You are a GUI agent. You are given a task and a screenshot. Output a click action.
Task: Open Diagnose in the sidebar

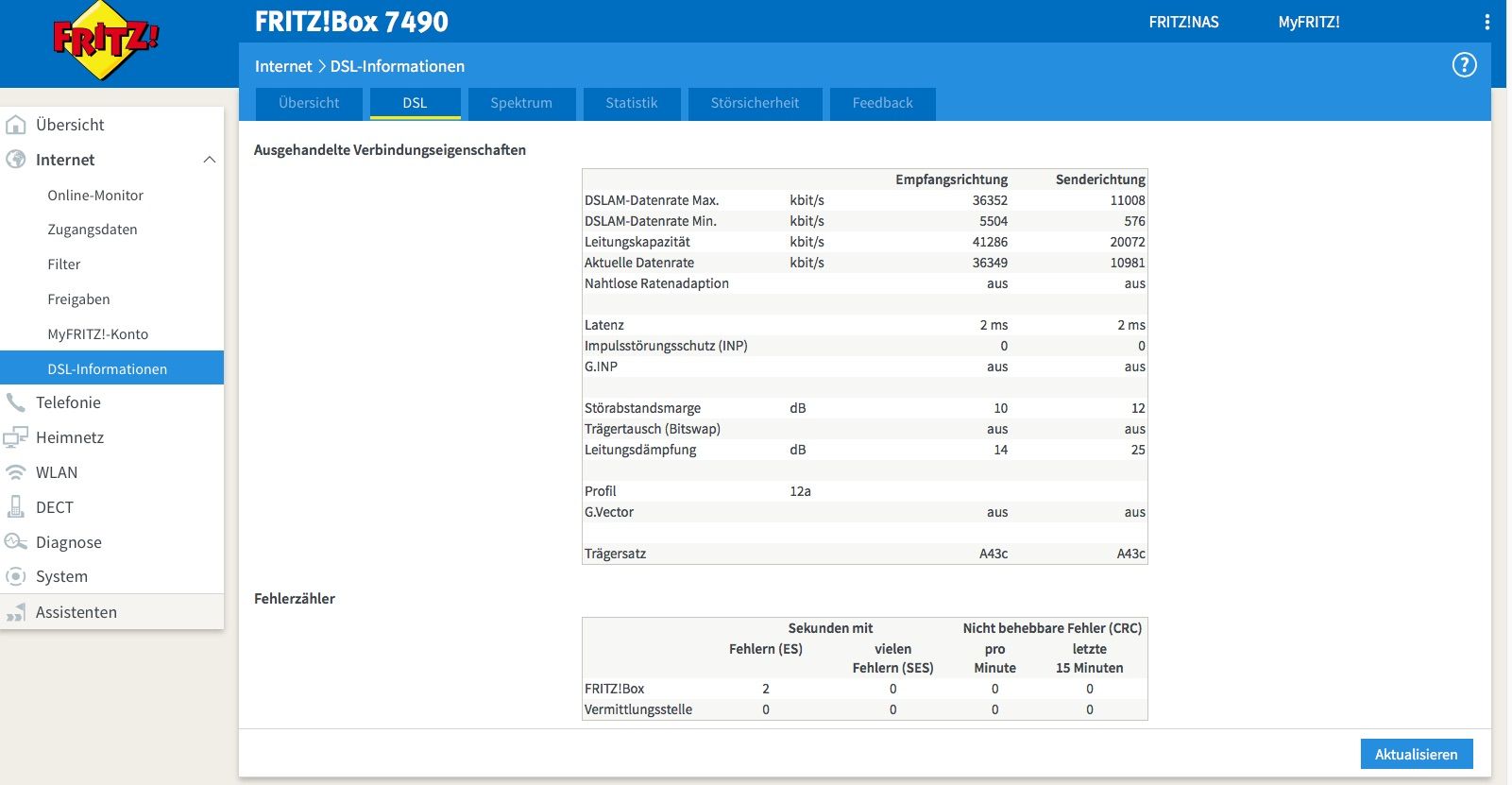click(69, 542)
